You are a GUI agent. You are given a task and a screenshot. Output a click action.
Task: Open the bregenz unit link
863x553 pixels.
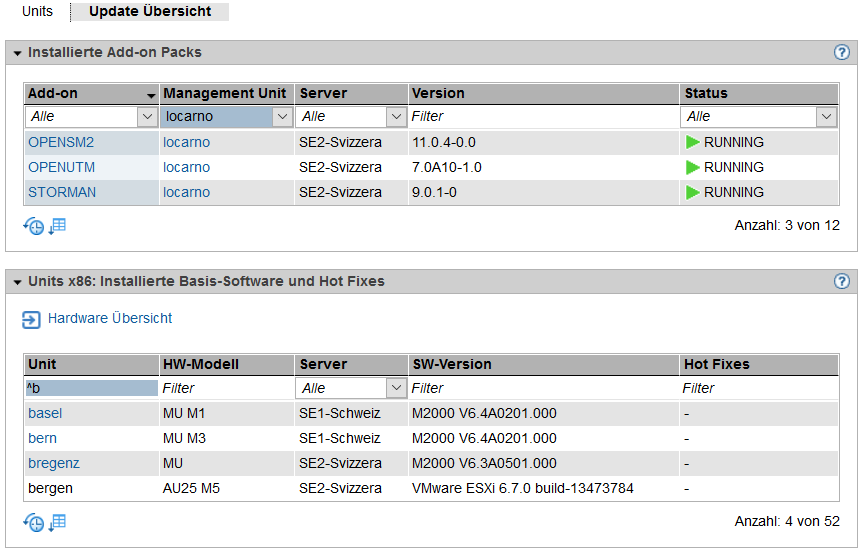click(54, 464)
